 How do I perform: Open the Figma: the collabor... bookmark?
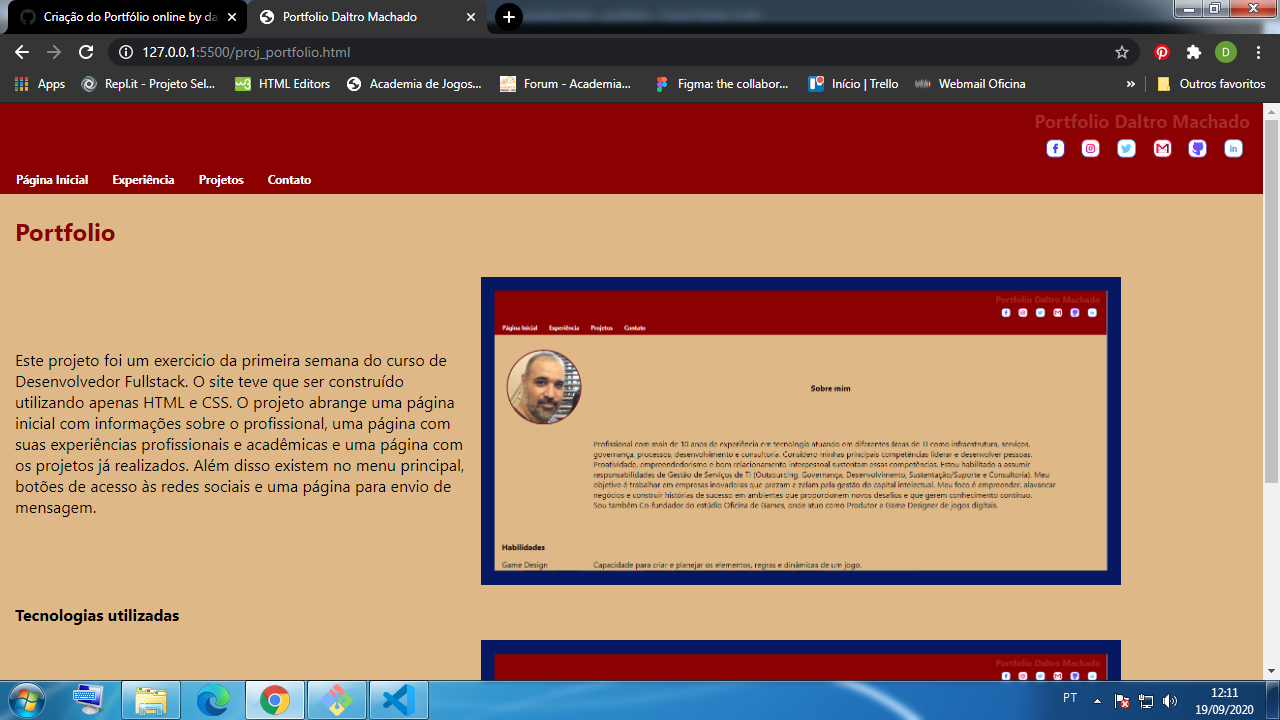(721, 84)
